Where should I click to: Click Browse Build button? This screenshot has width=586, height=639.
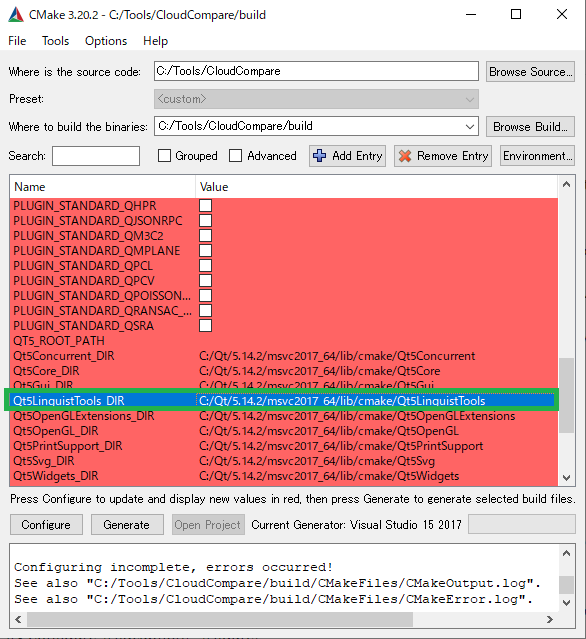[530, 127]
